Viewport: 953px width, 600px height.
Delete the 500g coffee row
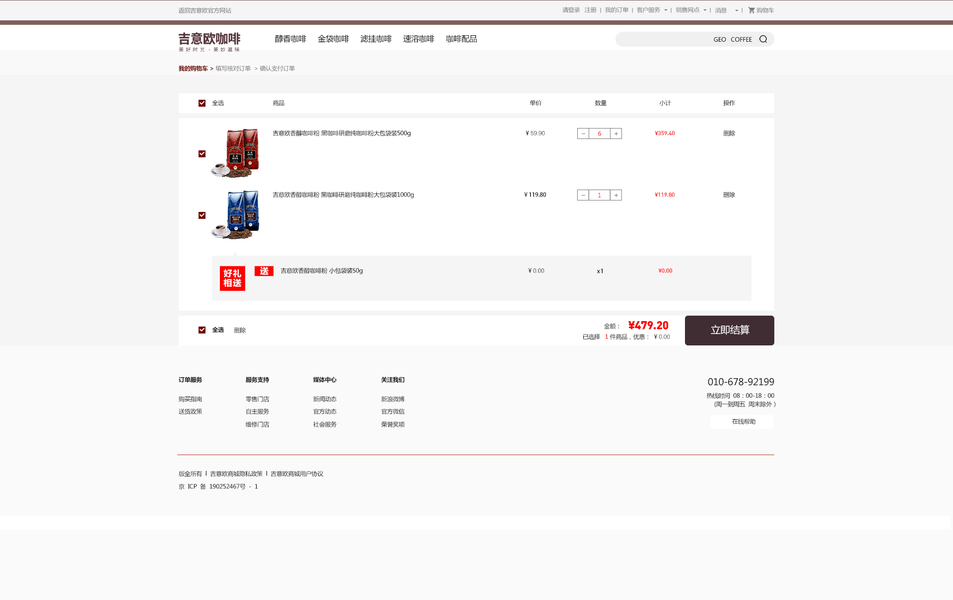click(x=729, y=133)
